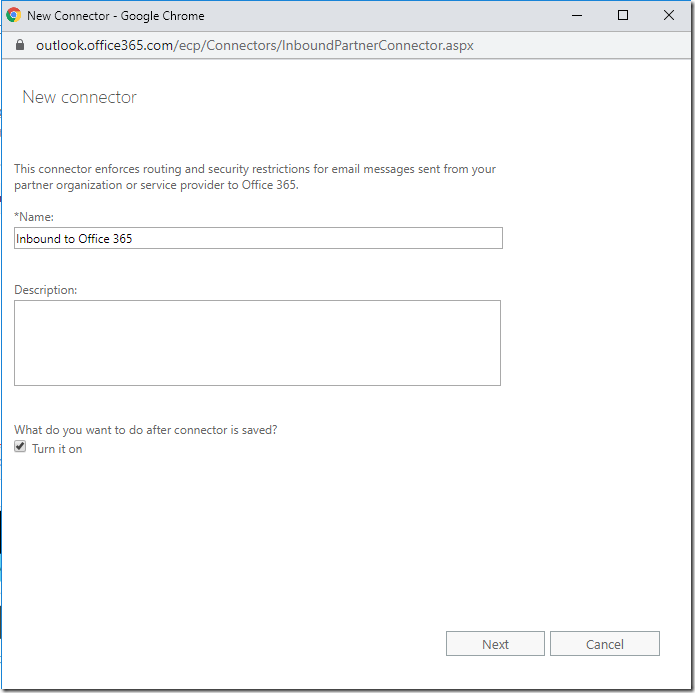This screenshot has width=695, height=693.
Task: Maximize the New Connector window
Action: 623,16
